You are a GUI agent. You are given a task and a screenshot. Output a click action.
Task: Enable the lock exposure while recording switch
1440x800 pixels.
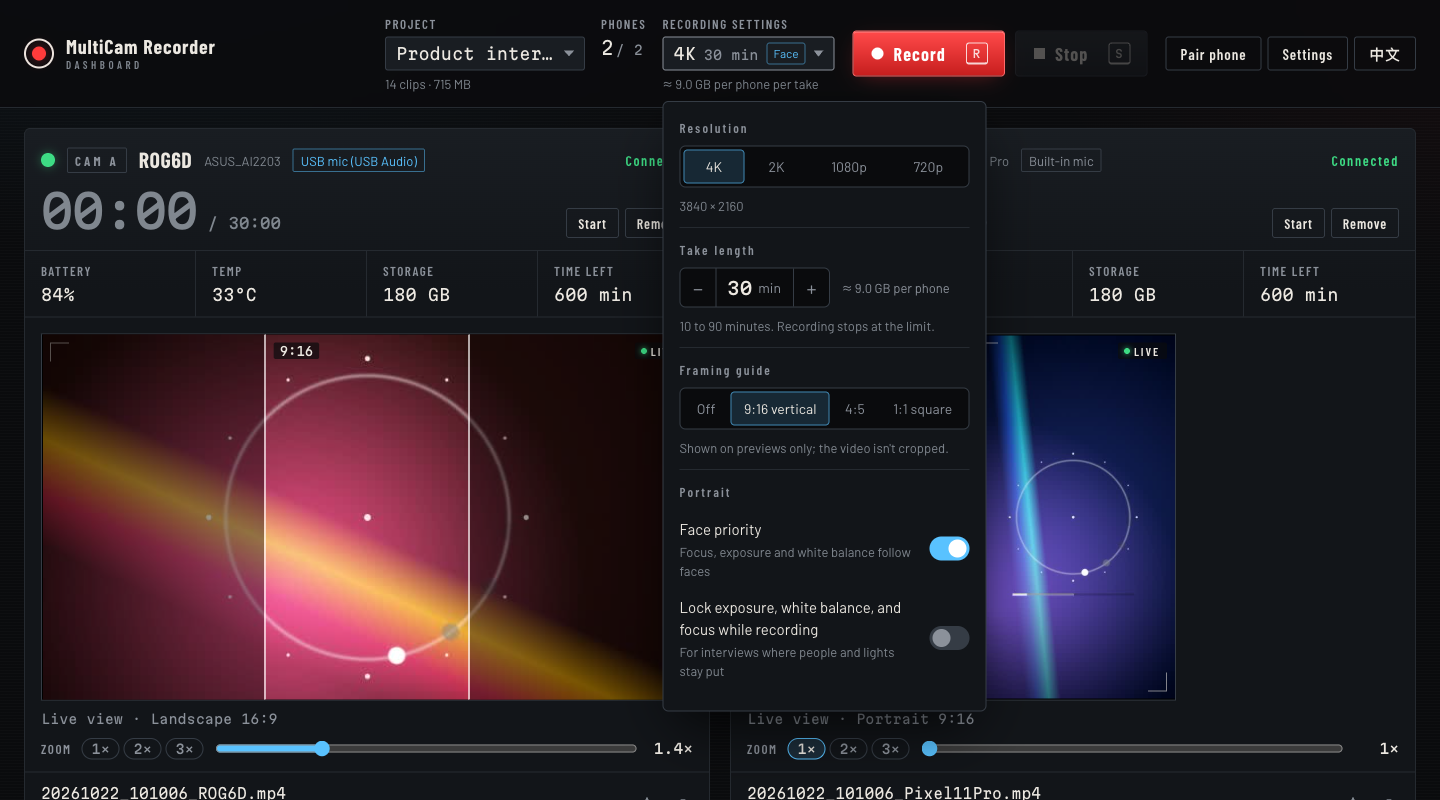point(949,638)
